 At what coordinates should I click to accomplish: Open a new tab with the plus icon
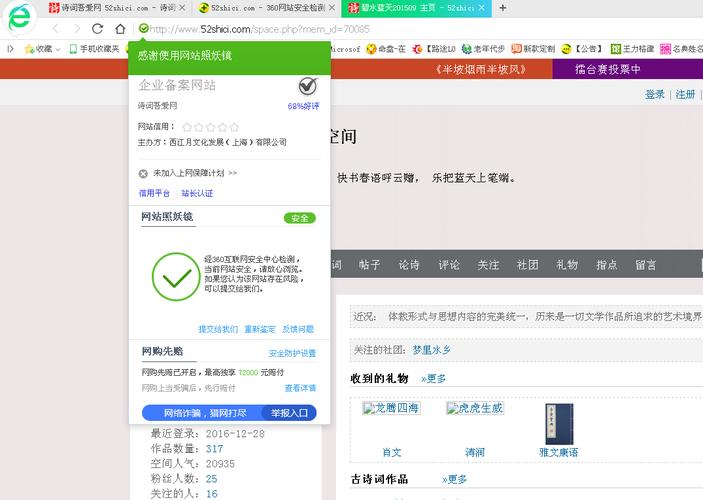tap(503, 8)
